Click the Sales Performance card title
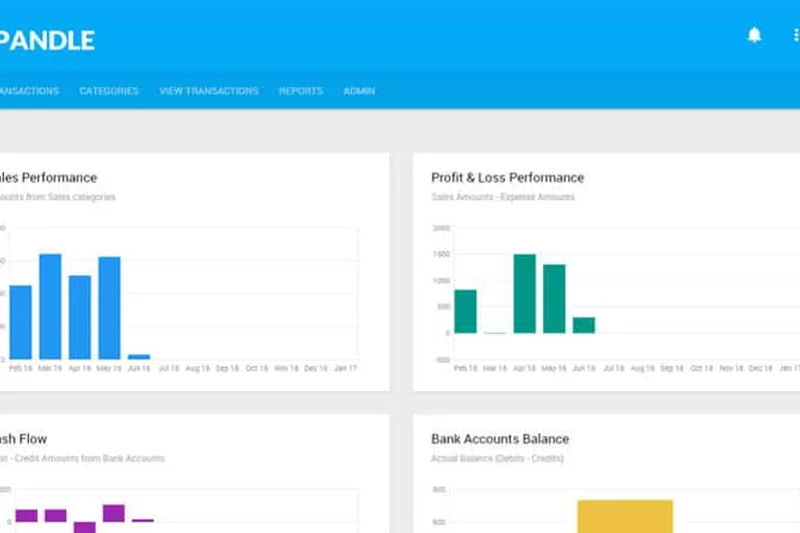 click(x=48, y=178)
